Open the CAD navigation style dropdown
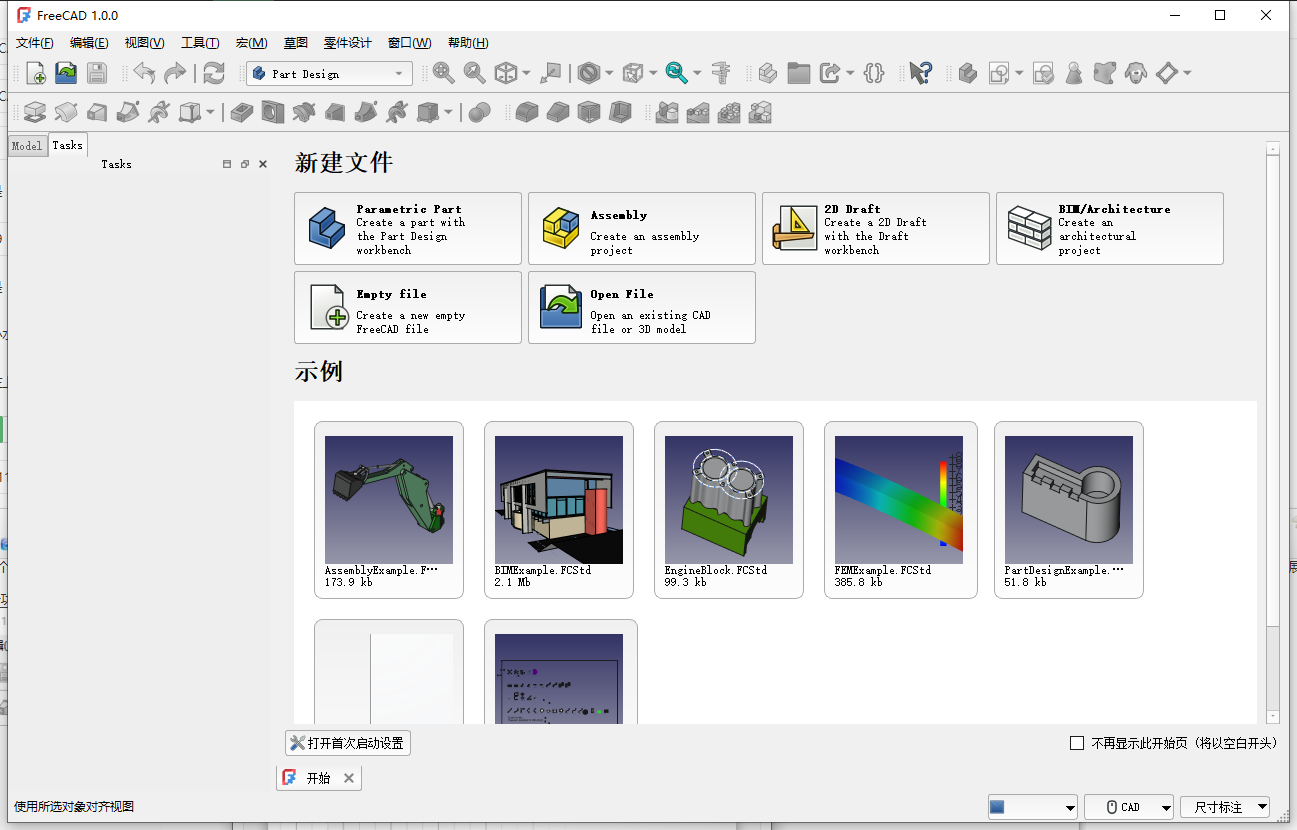 [x=1129, y=807]
